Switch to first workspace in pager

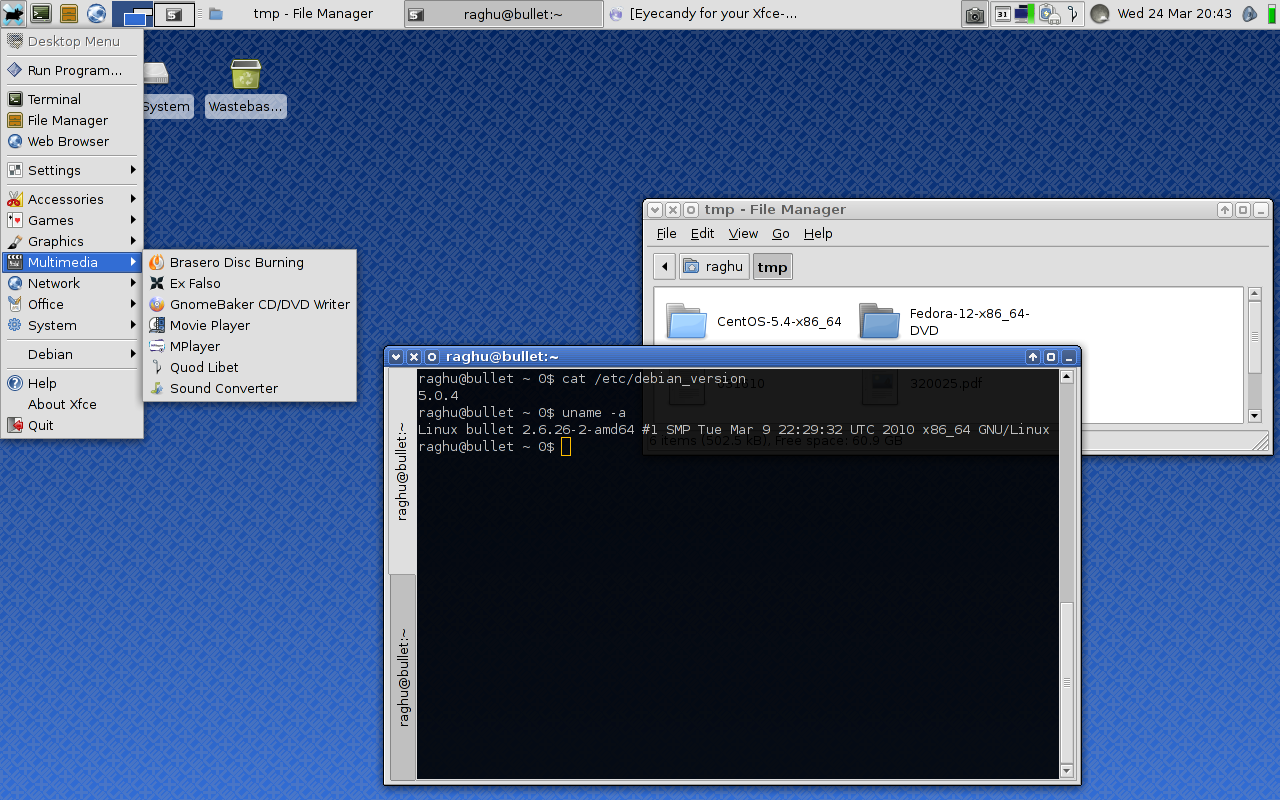[x=133, y=14]
